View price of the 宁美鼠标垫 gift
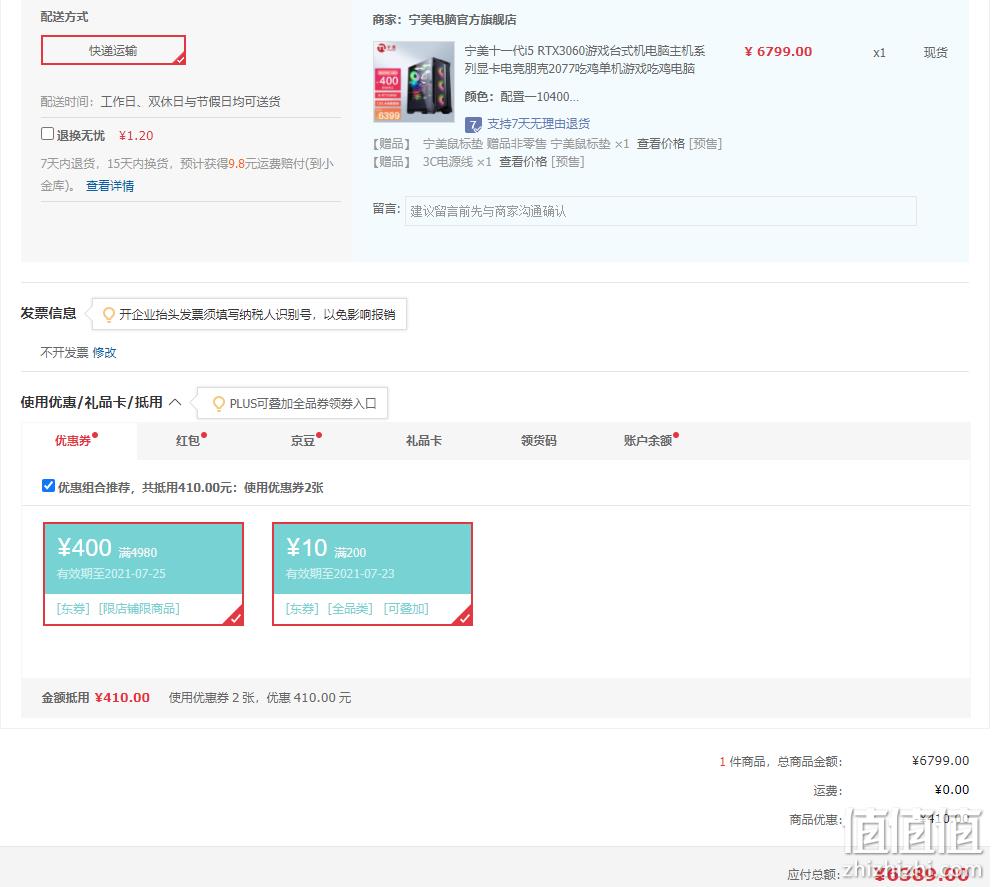The height and width of the screenshot is (887, 992). point(660,144)
